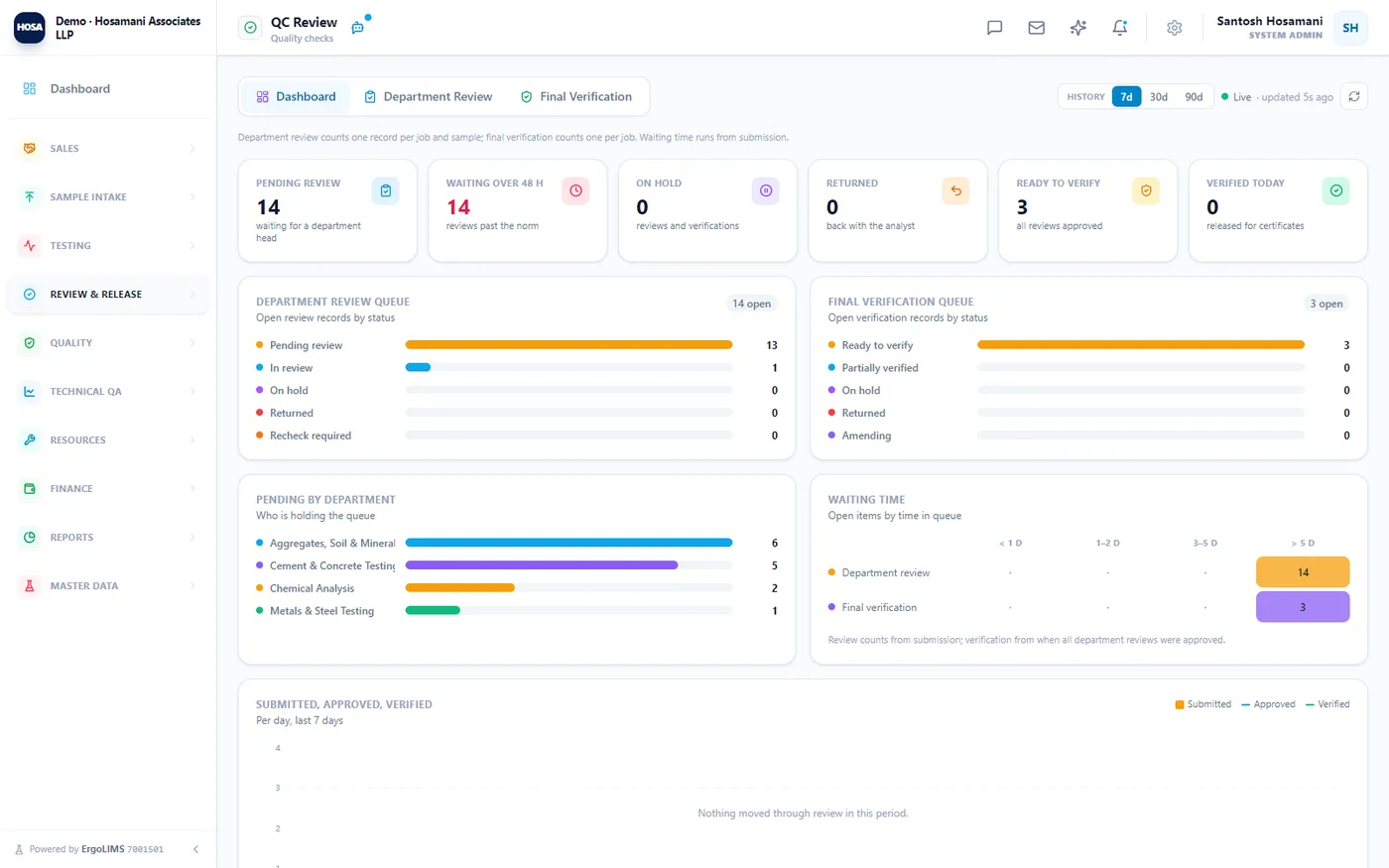Toggle the Approved legend series
The height and width of the screenshot is (868, 1389).
pos(1268,704)
